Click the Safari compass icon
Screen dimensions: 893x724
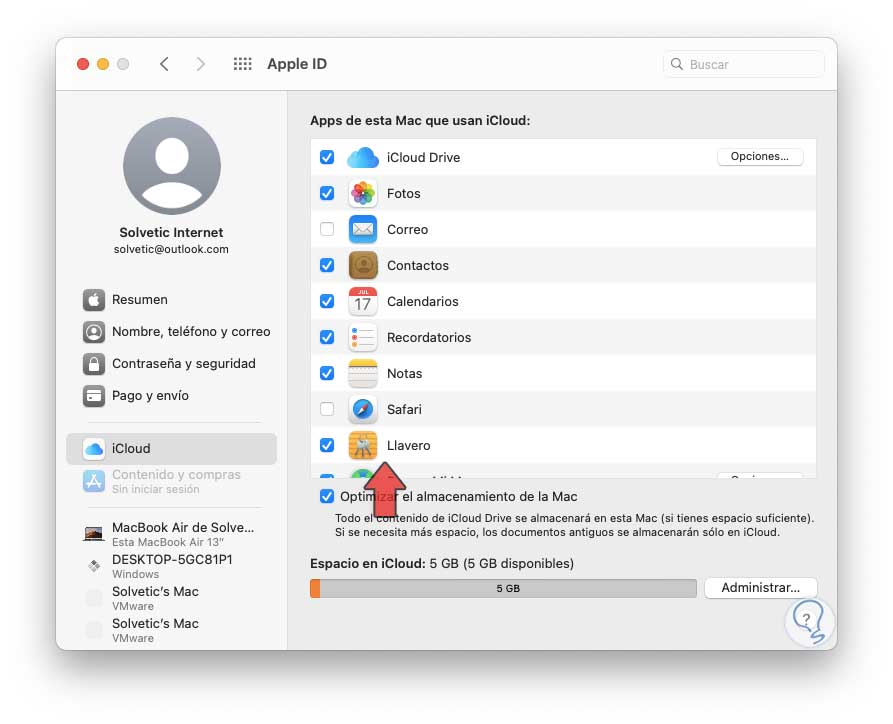tap(363, 409)
